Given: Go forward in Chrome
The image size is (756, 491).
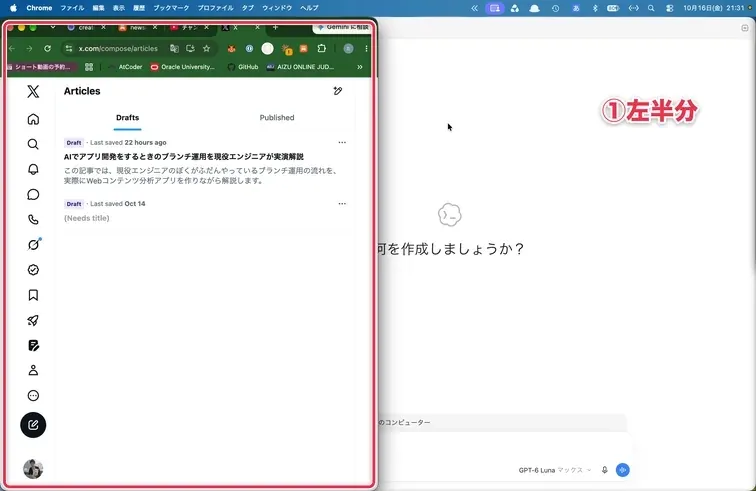Looking at the screenshot, I should click(x=29, y=48).
